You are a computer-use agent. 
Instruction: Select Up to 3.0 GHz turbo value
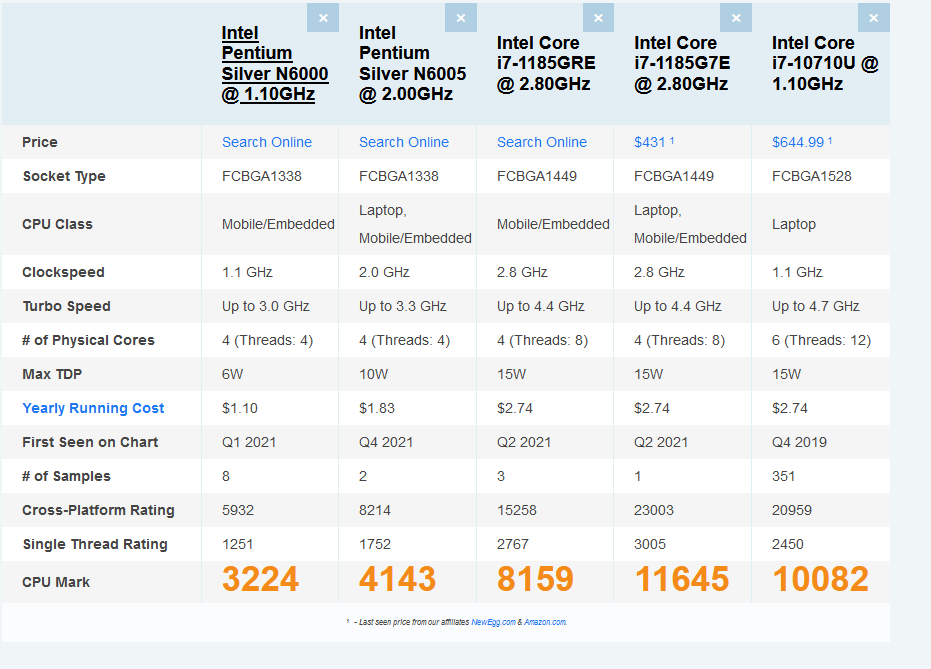tap(265, 306)
